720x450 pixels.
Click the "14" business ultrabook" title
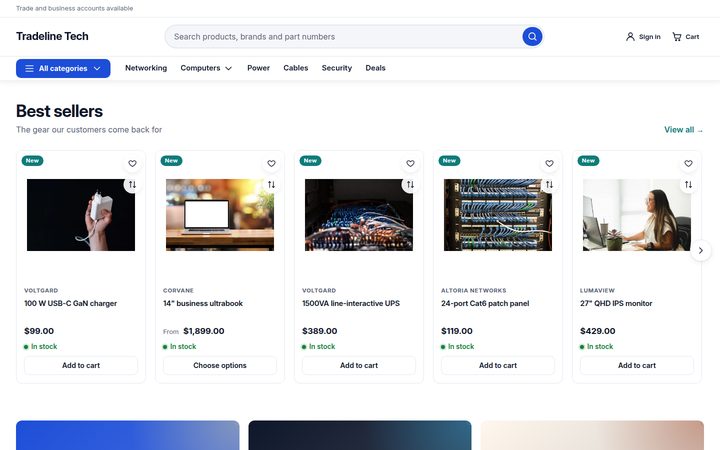[x=203, y=304]
